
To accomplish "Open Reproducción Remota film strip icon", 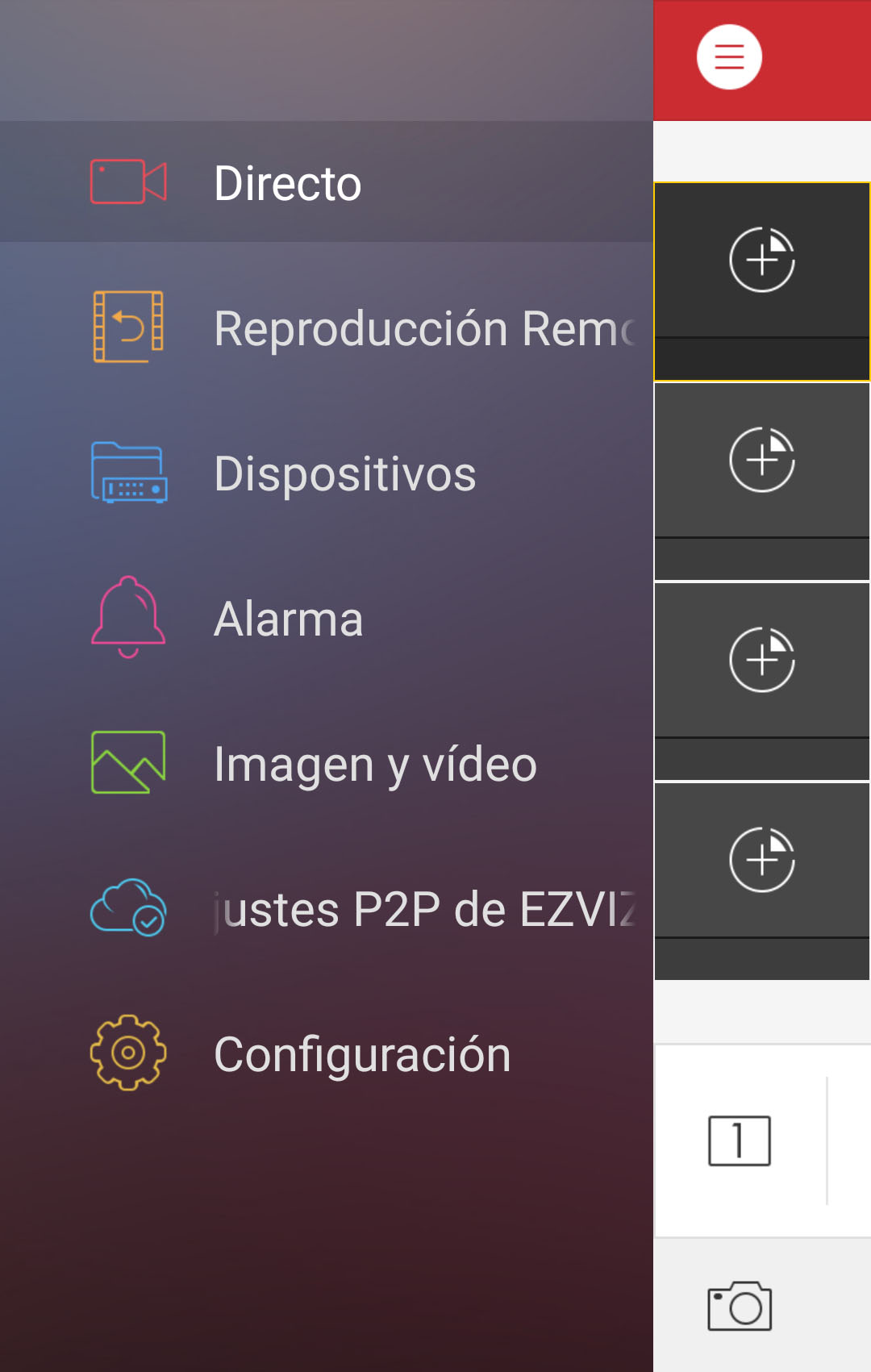I will point(128,327).
